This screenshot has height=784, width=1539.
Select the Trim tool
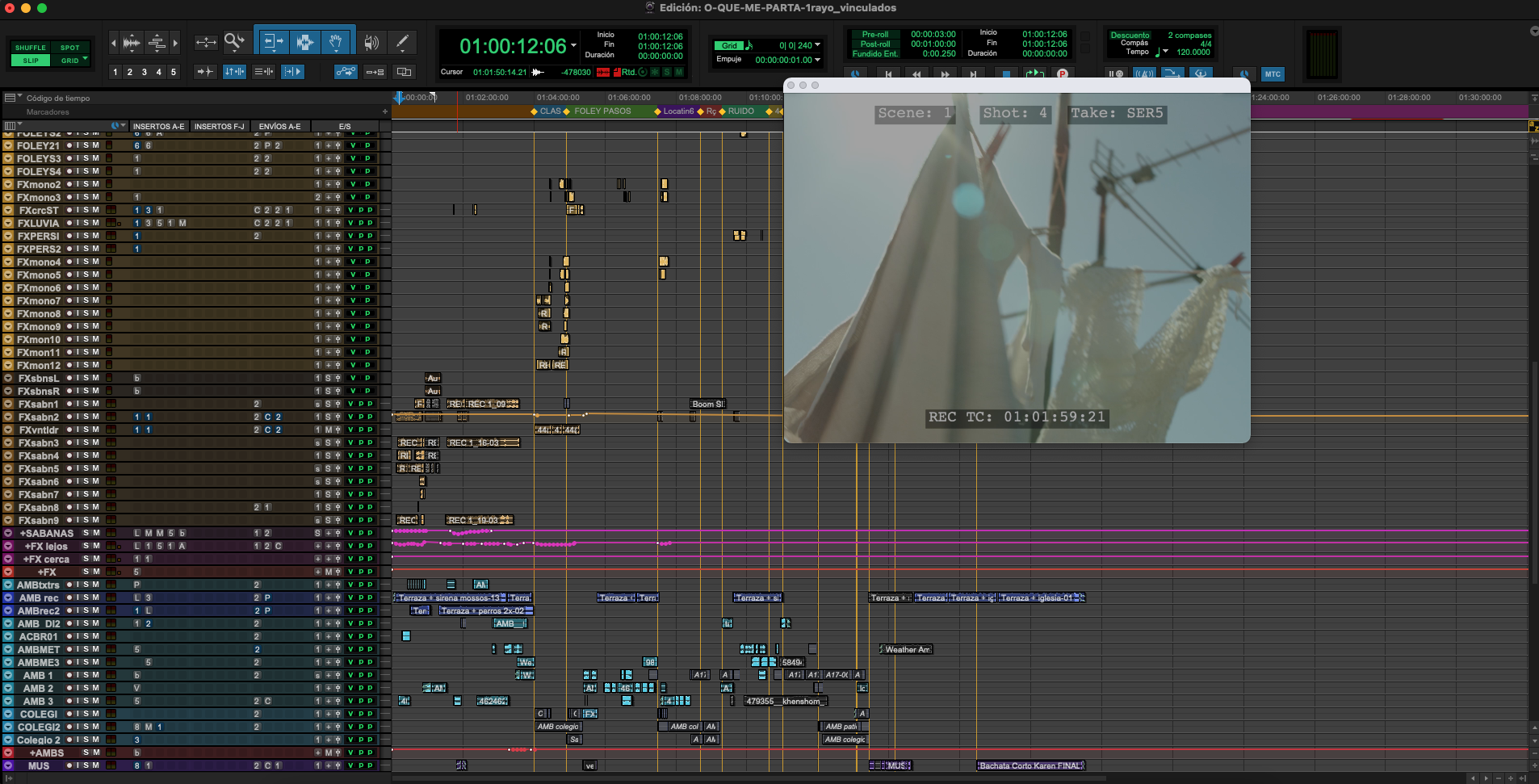(272, 42)
